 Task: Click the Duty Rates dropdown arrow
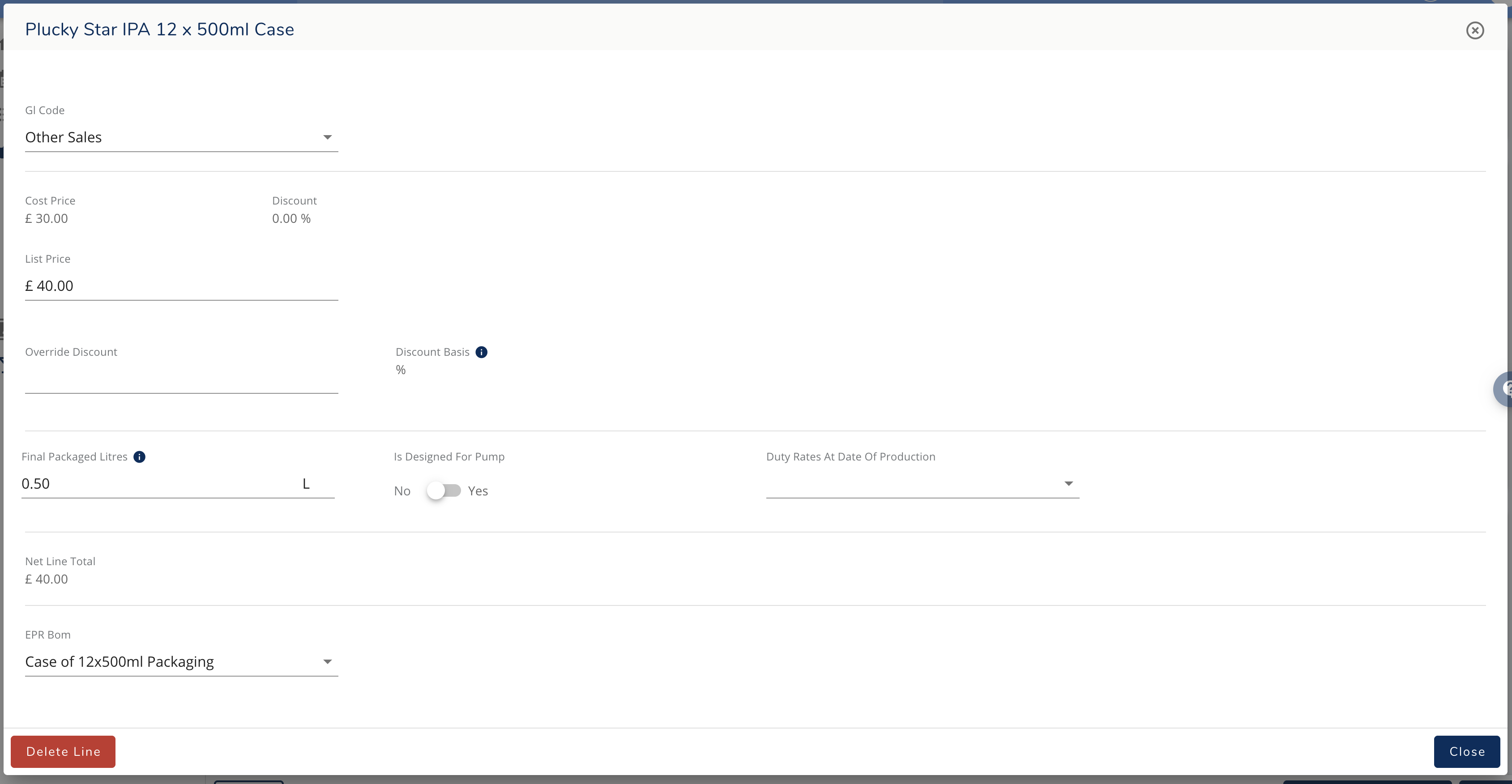1068,483
